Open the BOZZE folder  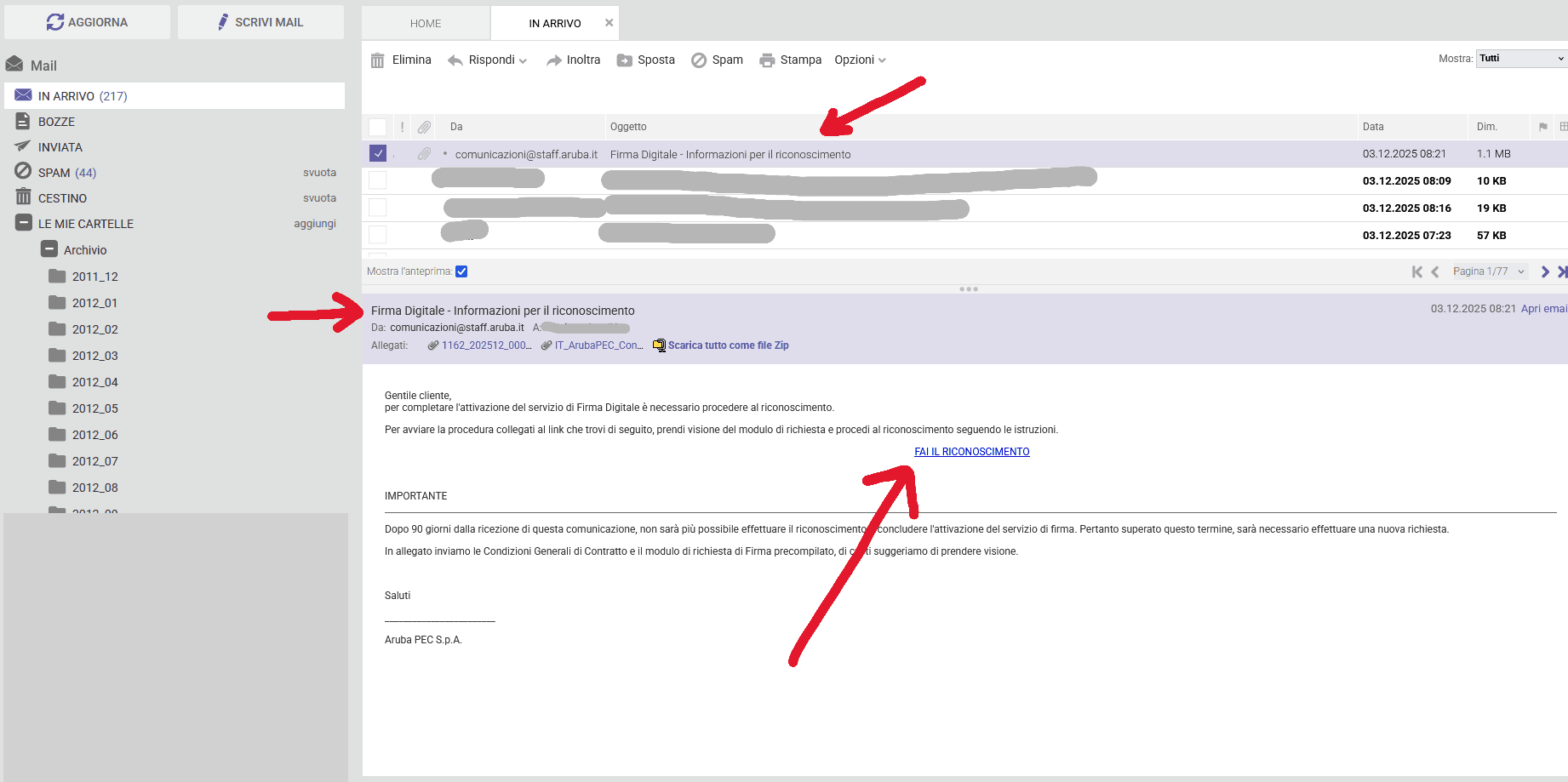point(56,122)
